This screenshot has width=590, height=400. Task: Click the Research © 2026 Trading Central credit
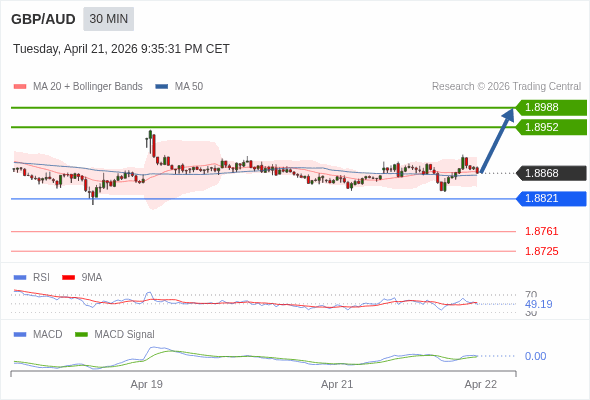point(506,87)
